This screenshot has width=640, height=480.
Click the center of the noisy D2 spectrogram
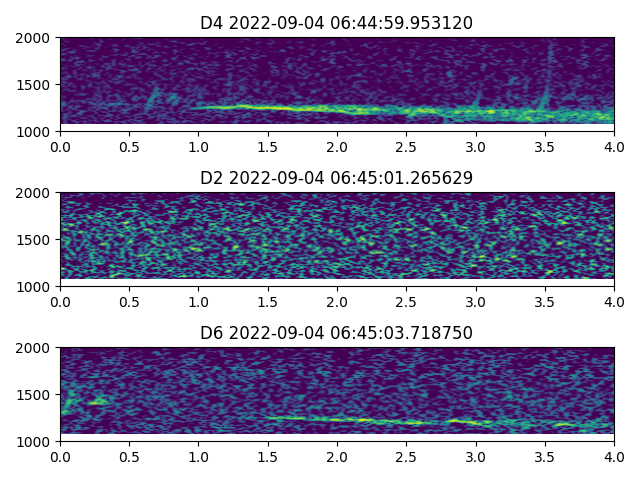337,240
